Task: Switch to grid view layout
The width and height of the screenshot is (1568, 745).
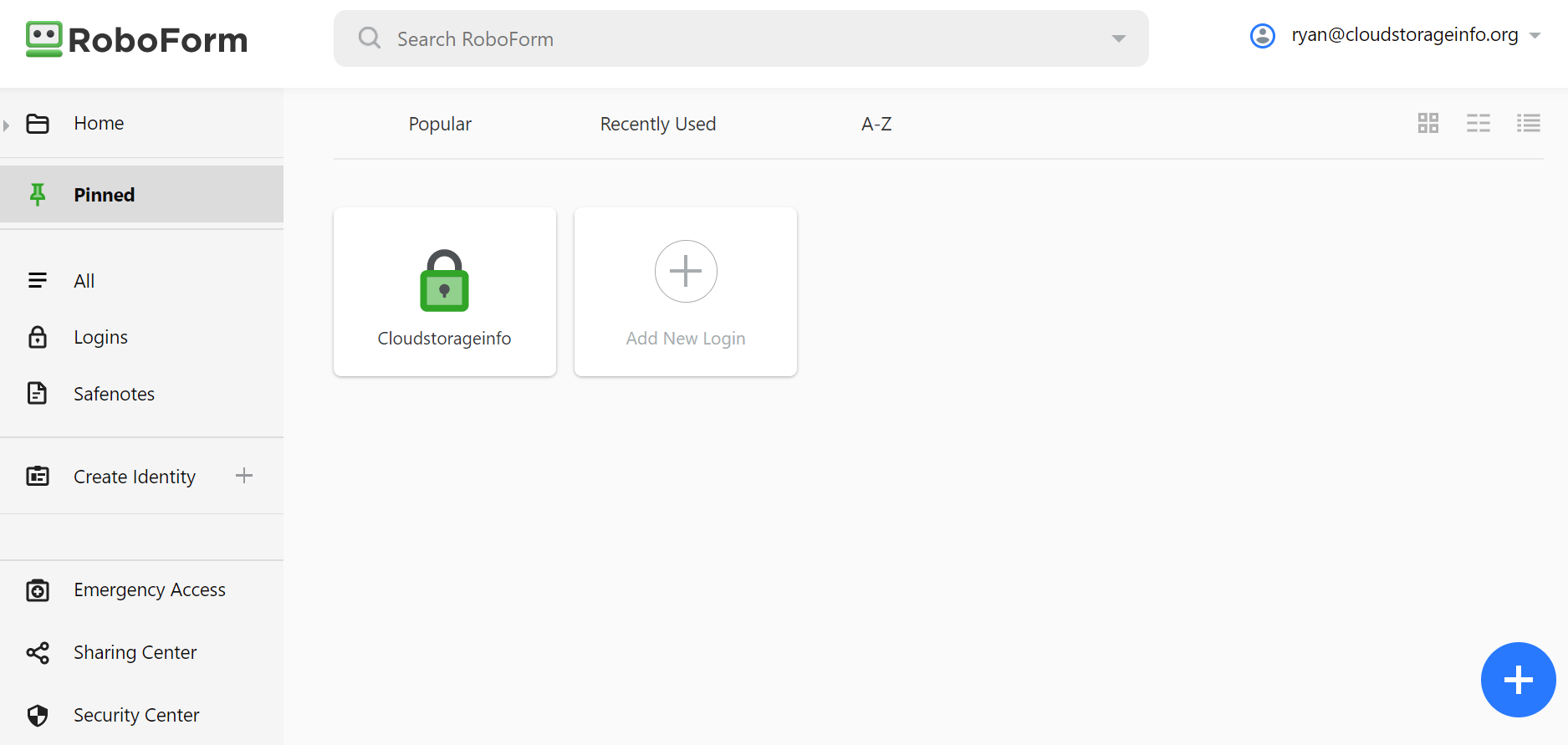Action: (x=1428, y=123)
